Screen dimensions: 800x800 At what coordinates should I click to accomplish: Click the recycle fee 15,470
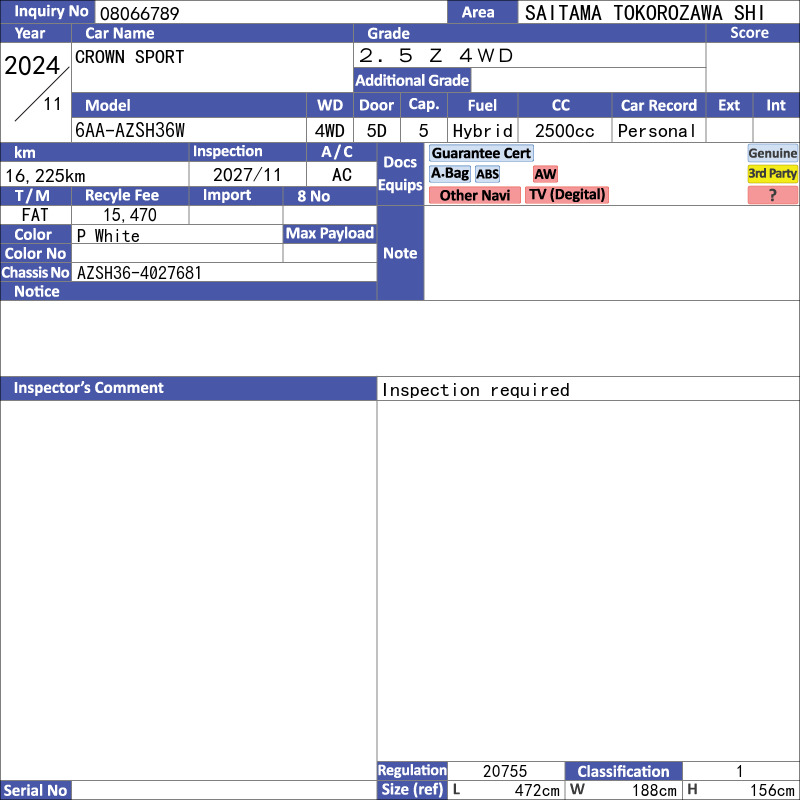[x=130, y=215]
